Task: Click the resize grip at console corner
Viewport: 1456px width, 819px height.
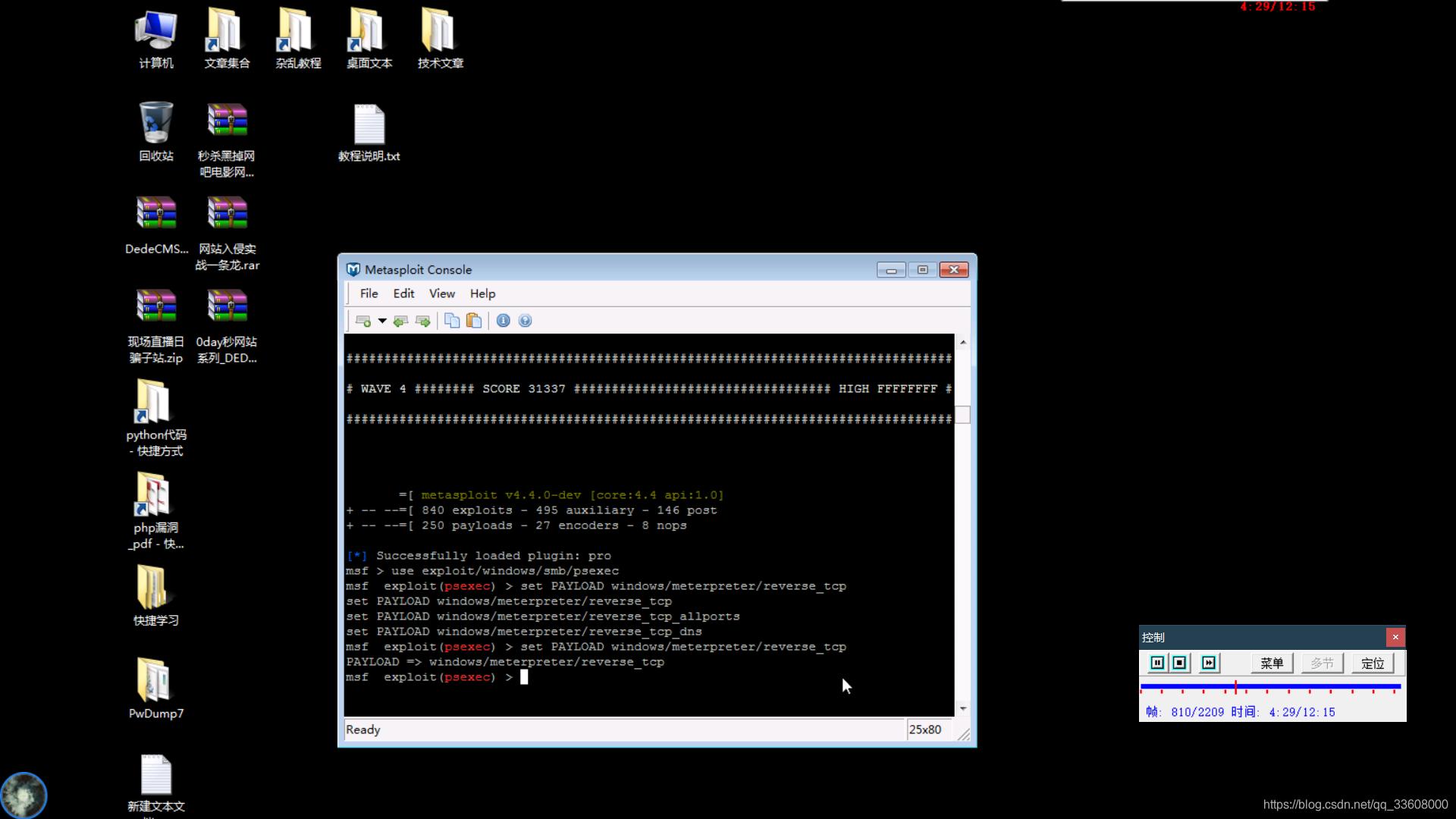Action: [964, 734]
